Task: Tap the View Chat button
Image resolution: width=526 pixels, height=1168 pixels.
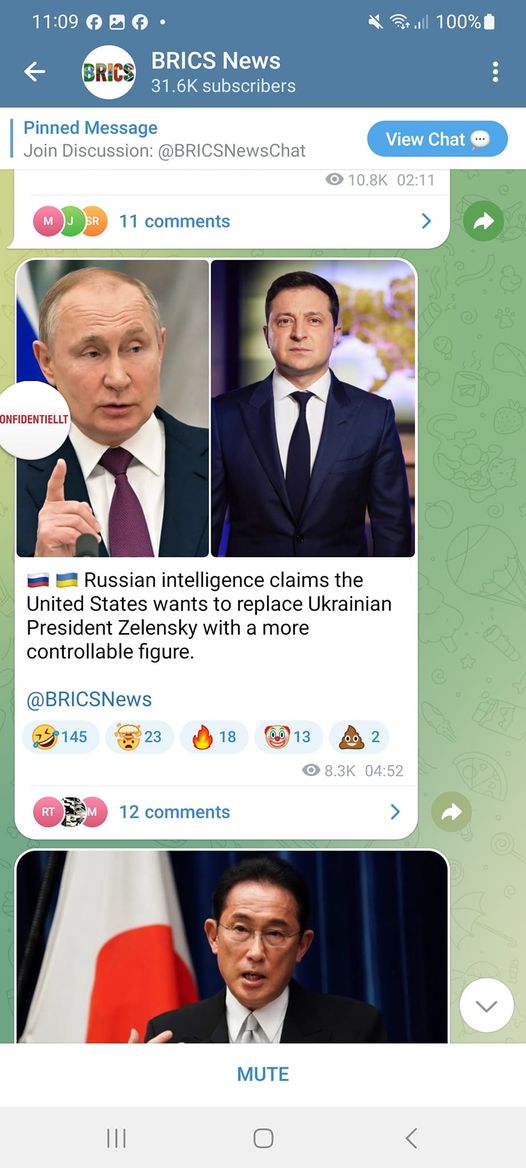Action: tap(437, 139)
